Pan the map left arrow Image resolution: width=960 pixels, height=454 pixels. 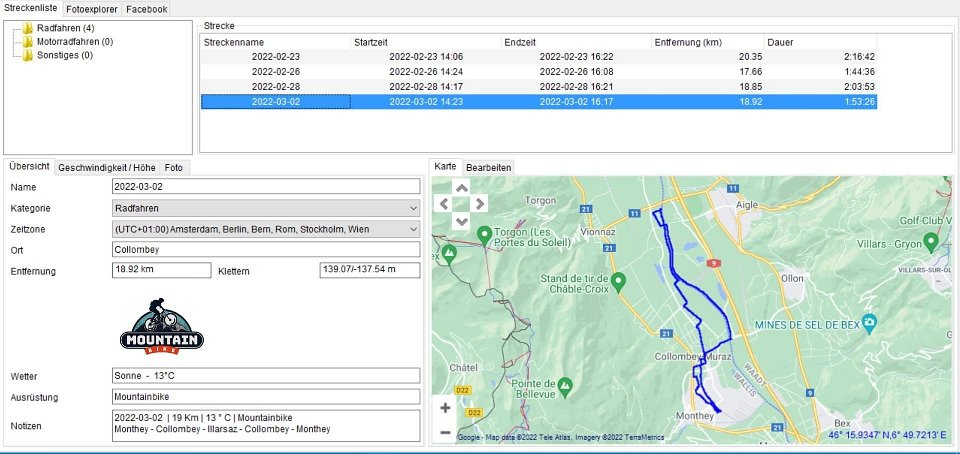444,204
